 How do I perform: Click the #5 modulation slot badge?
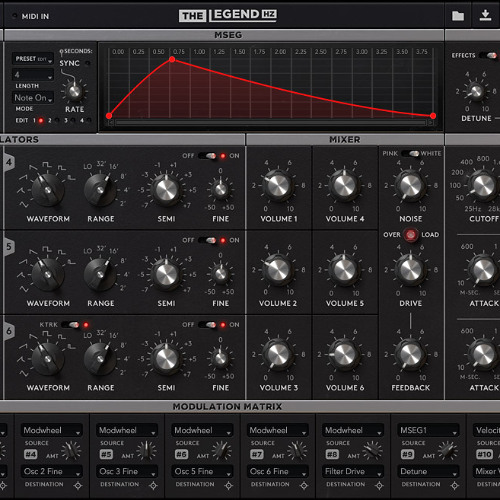coord(106,454)
